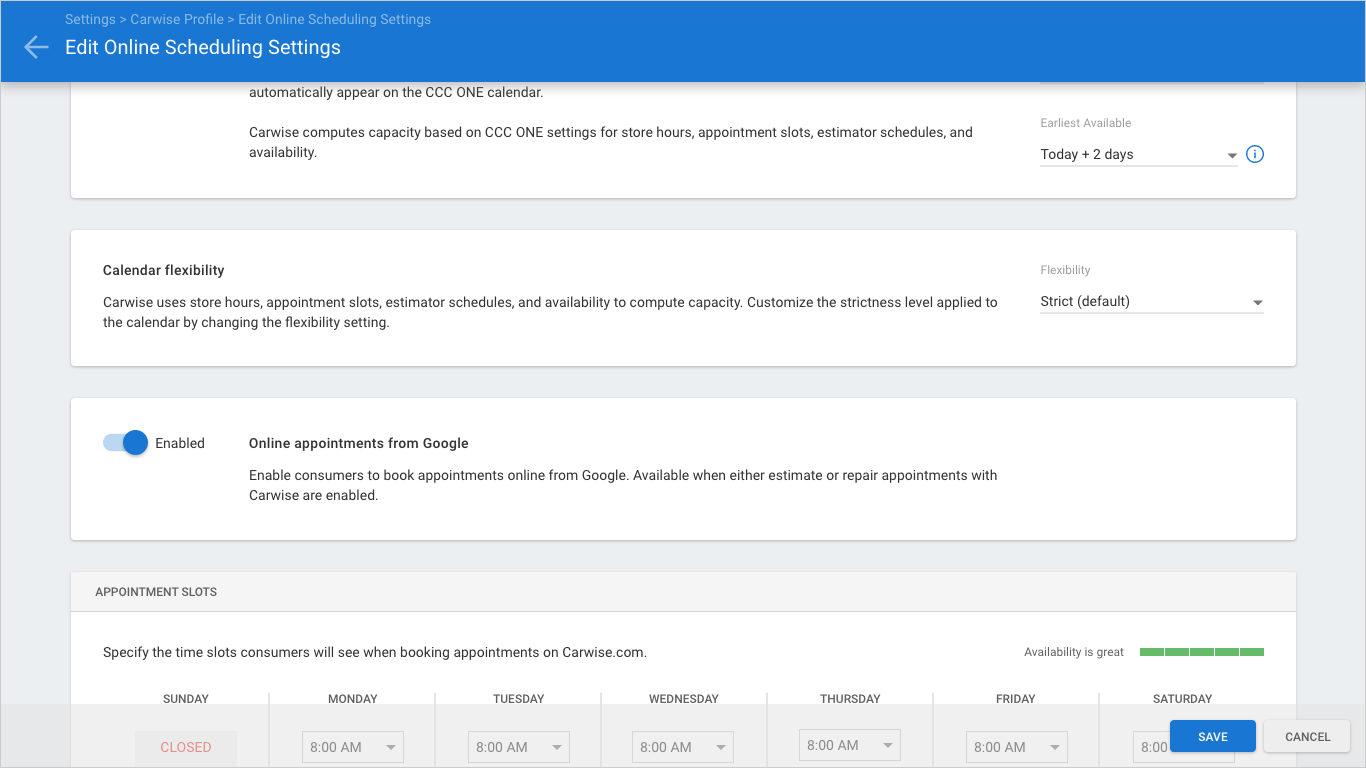Toggle Online appointments from Google switch
The width and height of the screenshot is (1366, 768).
pyautogui.click(x=126, y=443)
